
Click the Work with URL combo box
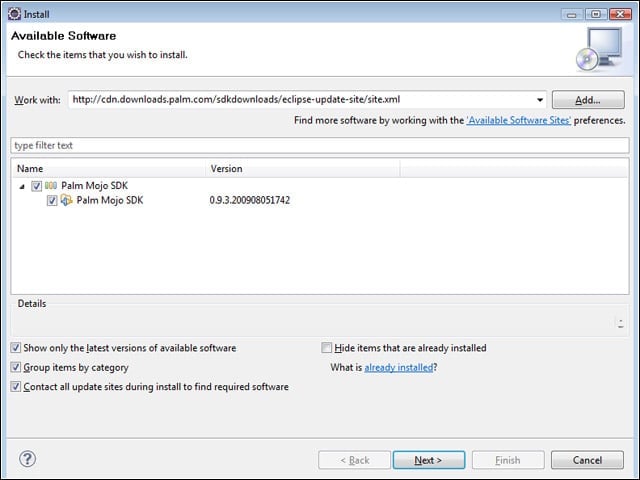[307, 100]
